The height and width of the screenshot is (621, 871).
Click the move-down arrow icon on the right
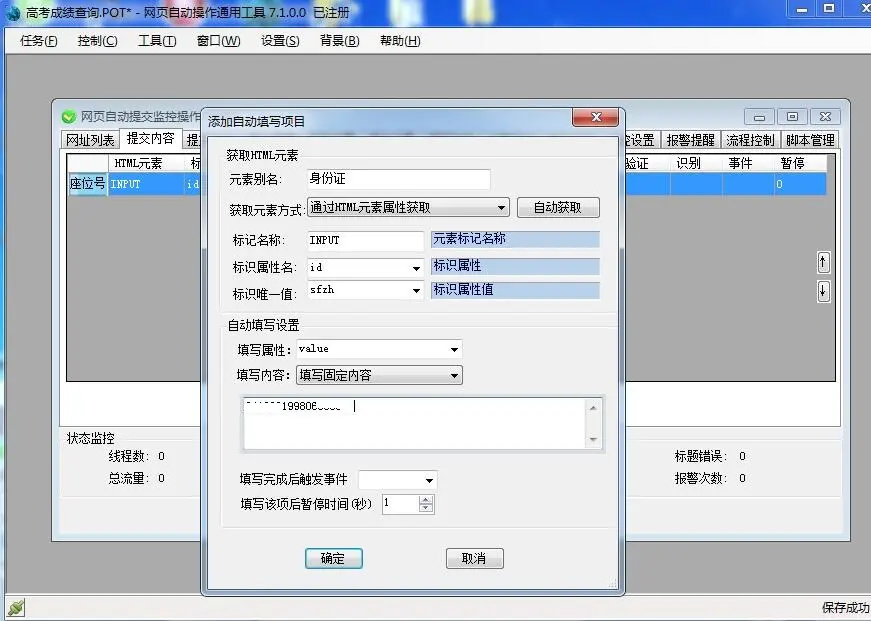pos(823,291)
